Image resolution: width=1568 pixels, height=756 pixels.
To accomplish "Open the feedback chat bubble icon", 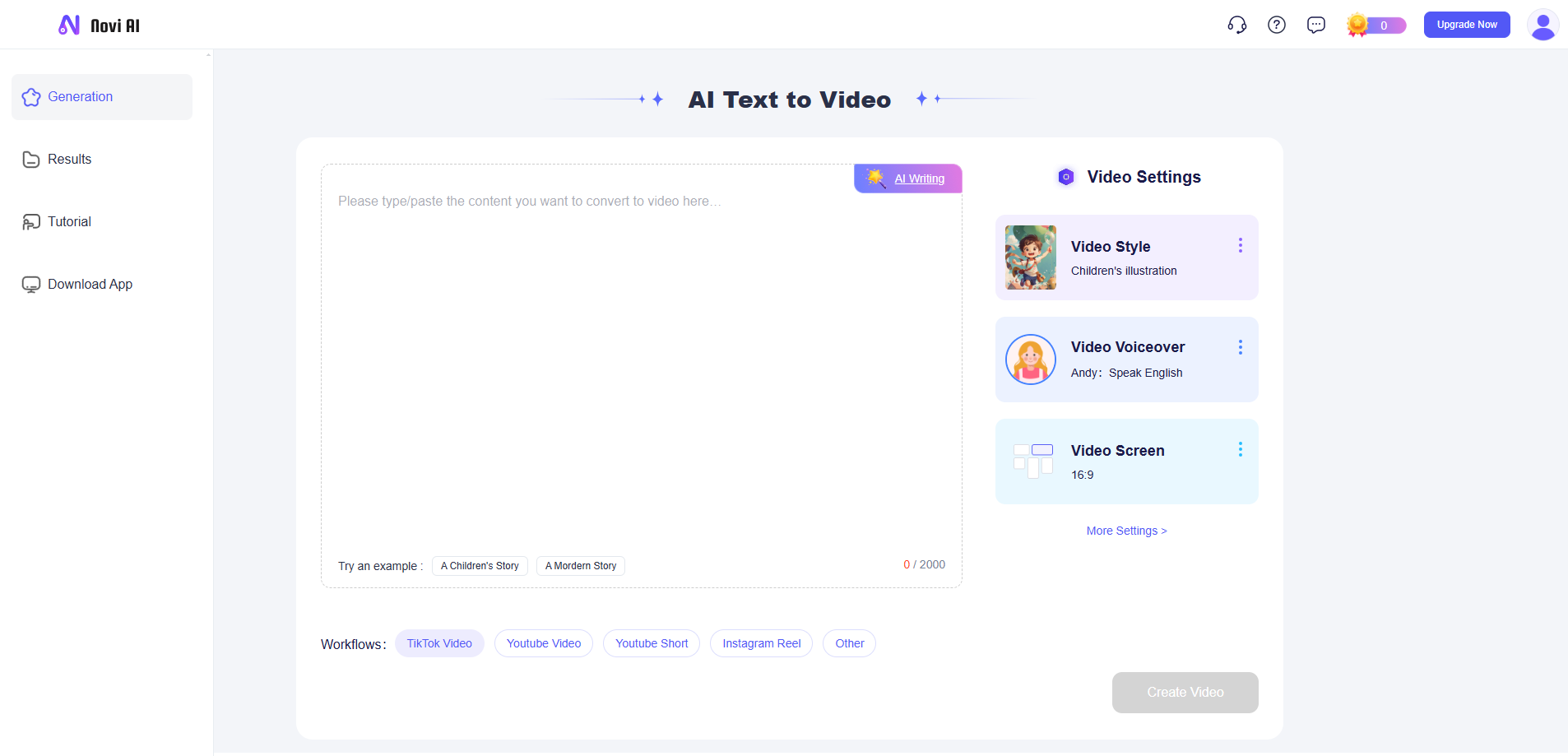I will 1315,25.
